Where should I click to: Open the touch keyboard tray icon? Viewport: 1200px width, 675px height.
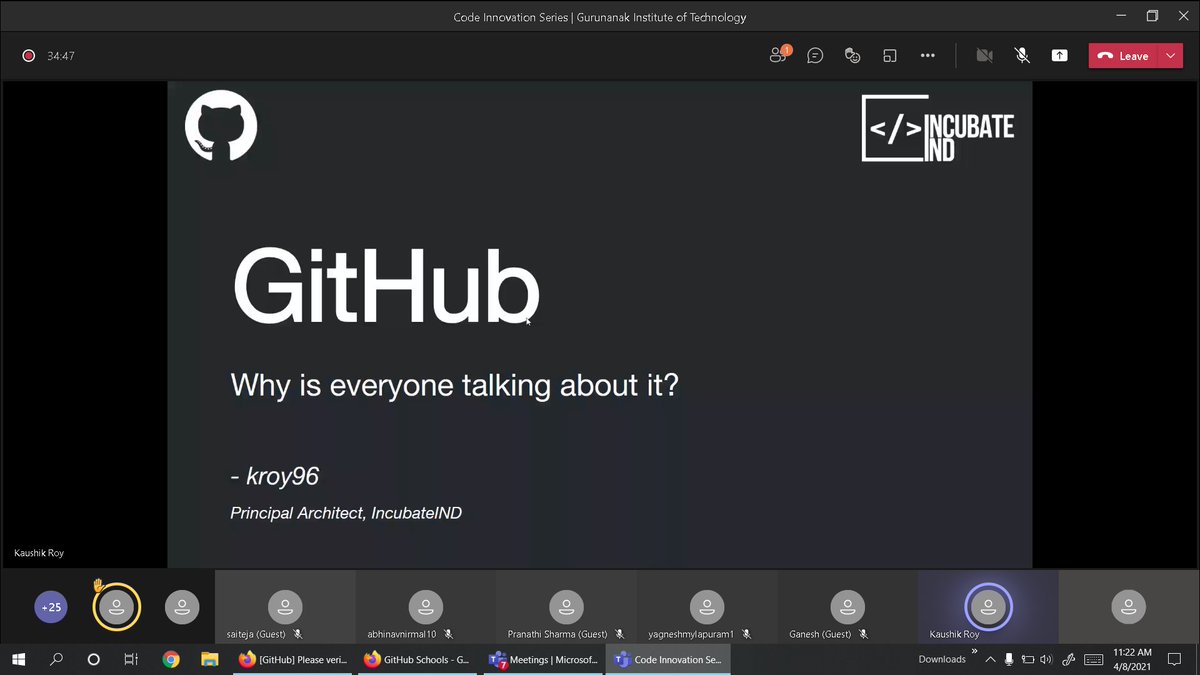[x=1094, y=659]
